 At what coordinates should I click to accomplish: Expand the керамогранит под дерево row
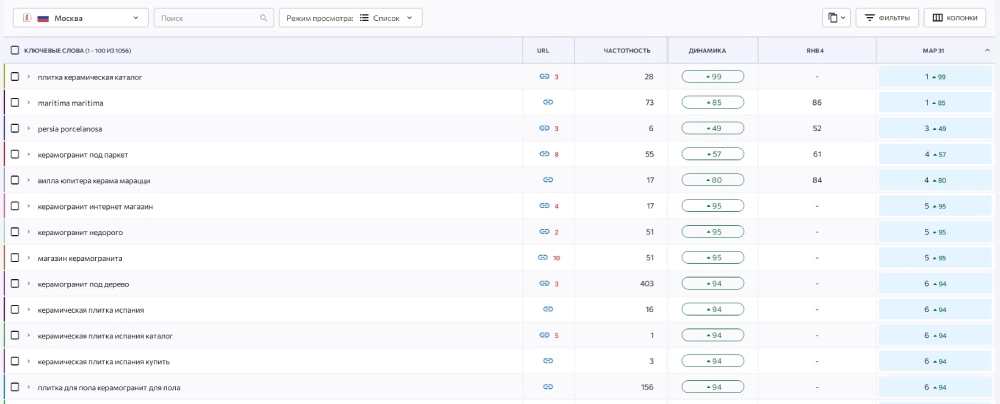[29, 283]
